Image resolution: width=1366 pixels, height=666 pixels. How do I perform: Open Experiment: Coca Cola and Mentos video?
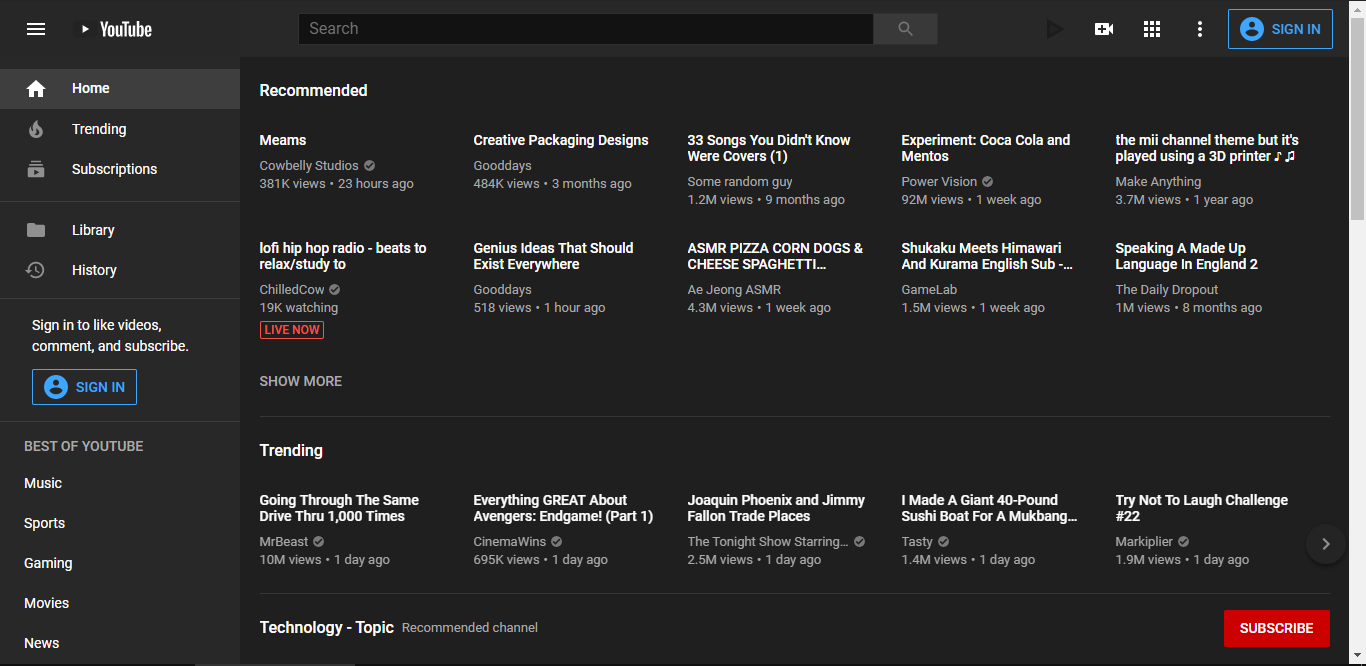(x=986, y=148)
